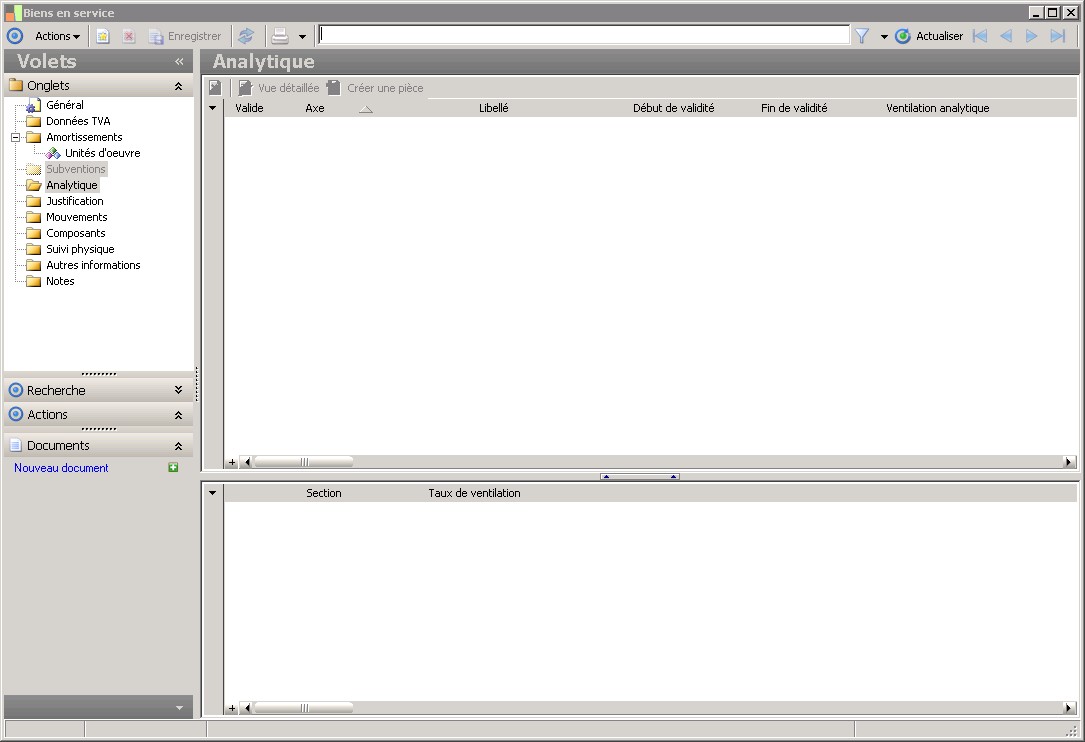
Task: Click lower grid scroll left arrow
Action: tap(246, 707)
